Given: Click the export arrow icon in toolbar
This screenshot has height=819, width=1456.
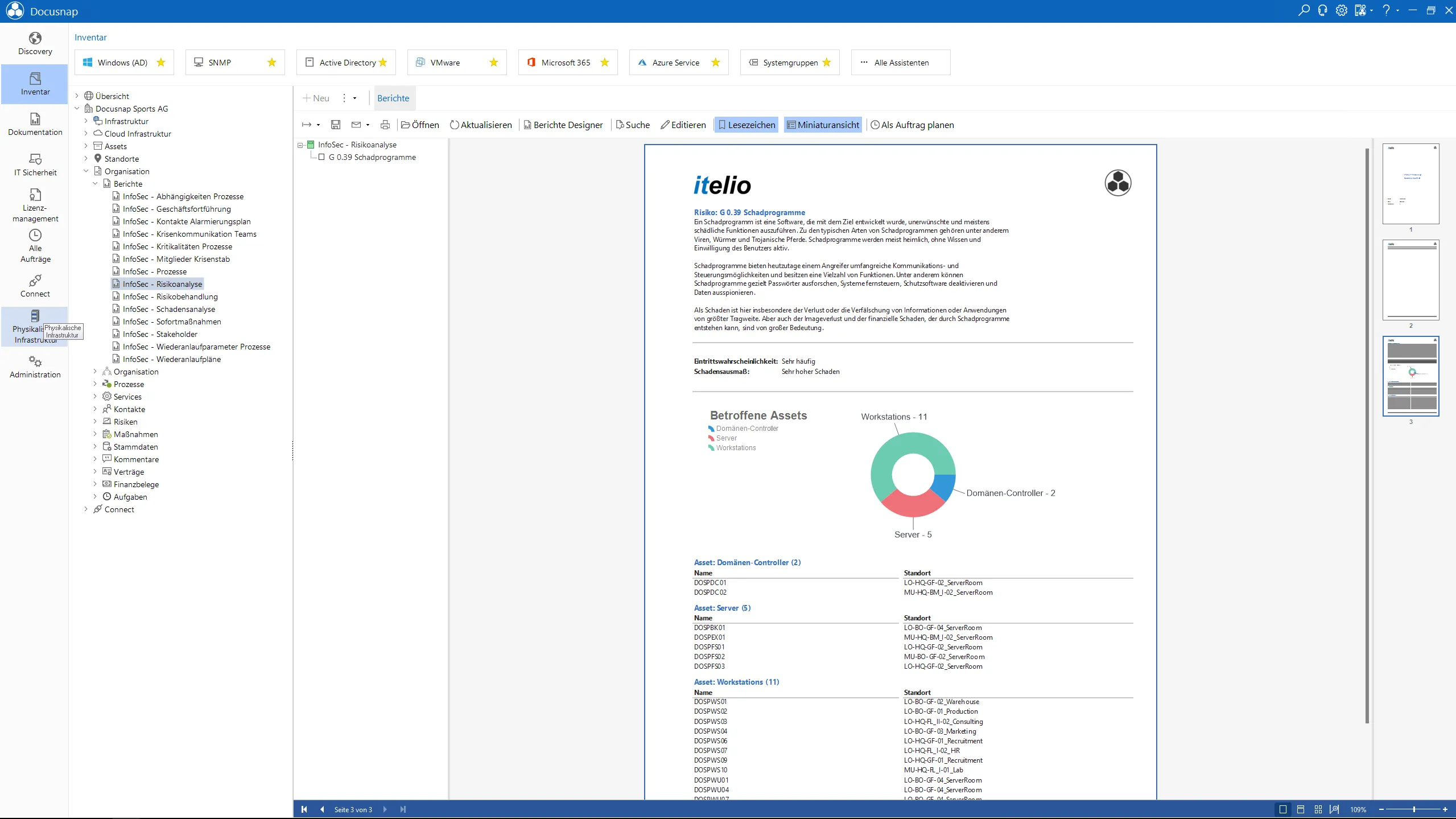Looking at the screenshot, I should (307, 125).
